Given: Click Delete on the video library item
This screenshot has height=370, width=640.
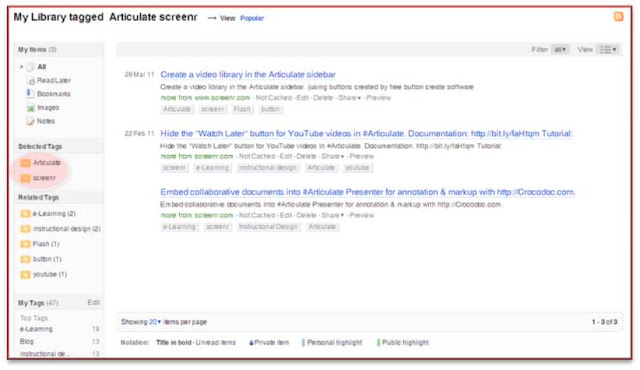Looking at the screenshot, I should point(323,98).
